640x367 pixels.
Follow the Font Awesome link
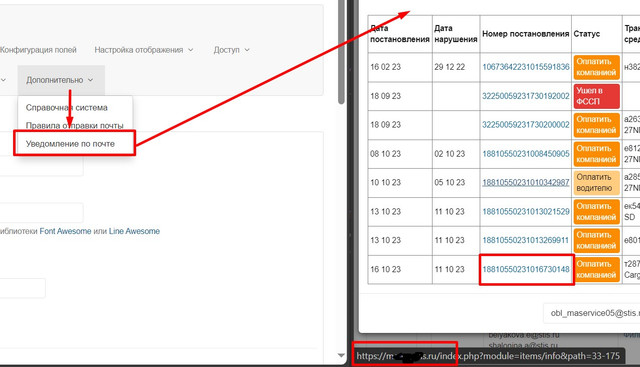coord(65,231)
